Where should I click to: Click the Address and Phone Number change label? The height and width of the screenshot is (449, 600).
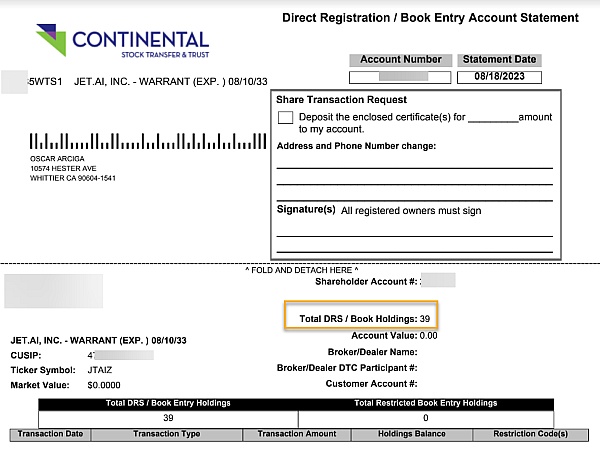tap(356, 146)
